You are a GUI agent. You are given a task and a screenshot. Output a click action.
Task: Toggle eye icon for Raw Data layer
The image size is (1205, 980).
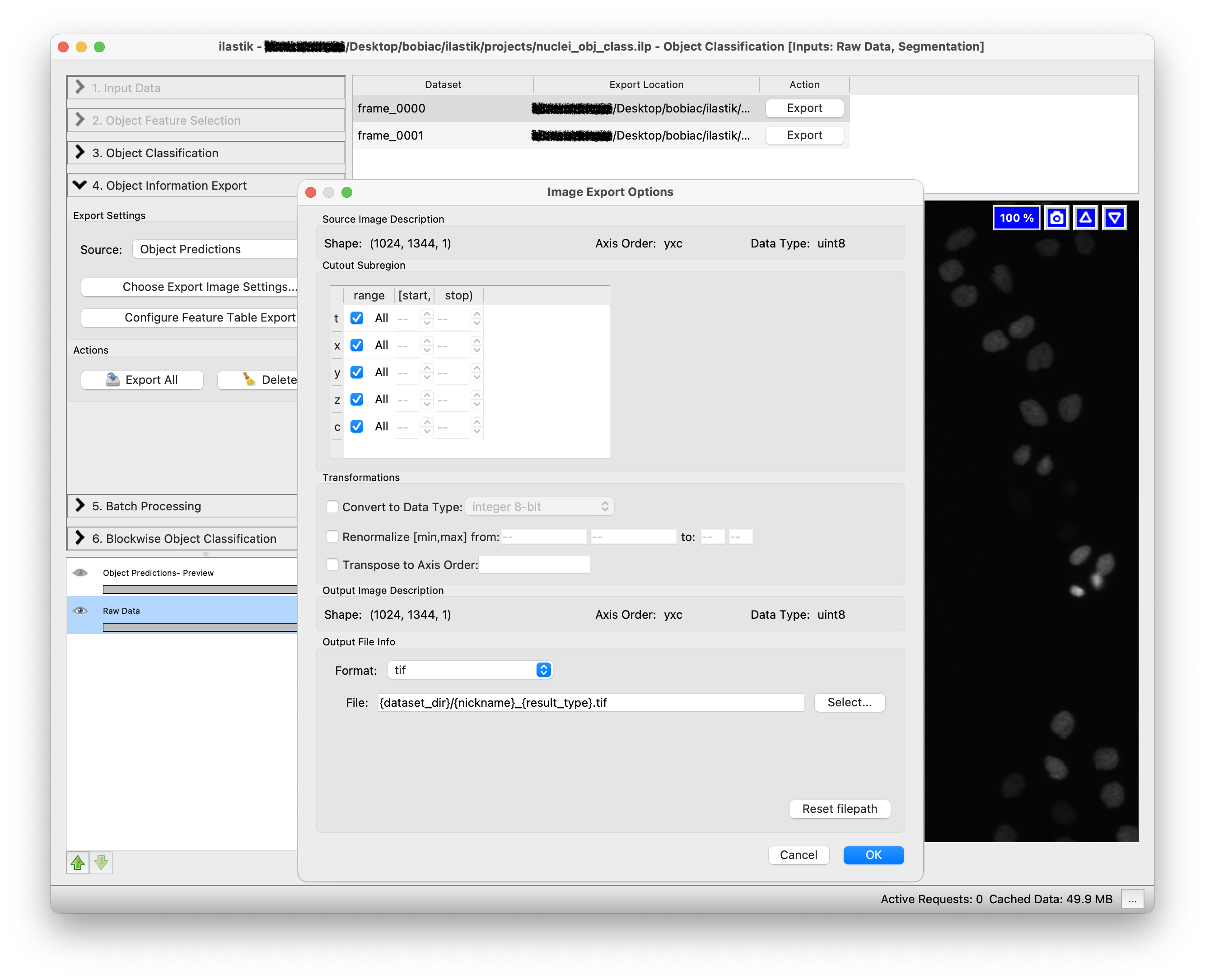[81, 610]
